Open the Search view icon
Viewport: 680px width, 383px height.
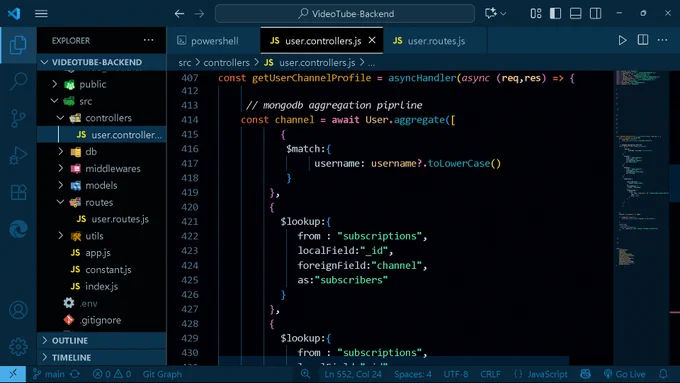[18, 81]
